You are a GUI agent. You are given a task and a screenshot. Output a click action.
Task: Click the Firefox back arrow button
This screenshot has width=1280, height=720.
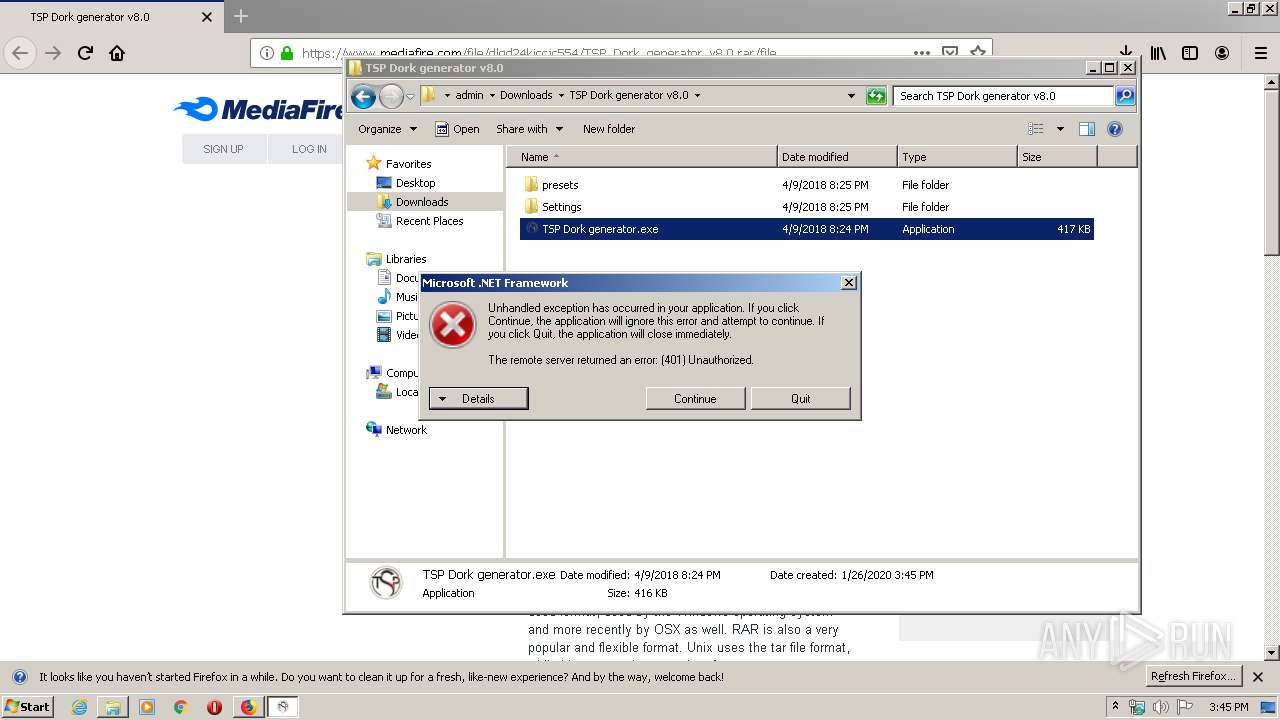(x=20, y=53)
